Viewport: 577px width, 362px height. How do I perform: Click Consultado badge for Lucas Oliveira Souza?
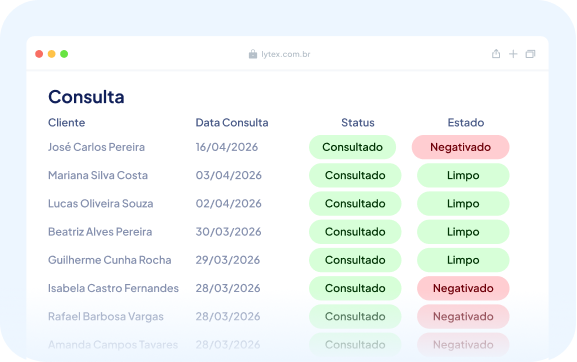[355, 203]
